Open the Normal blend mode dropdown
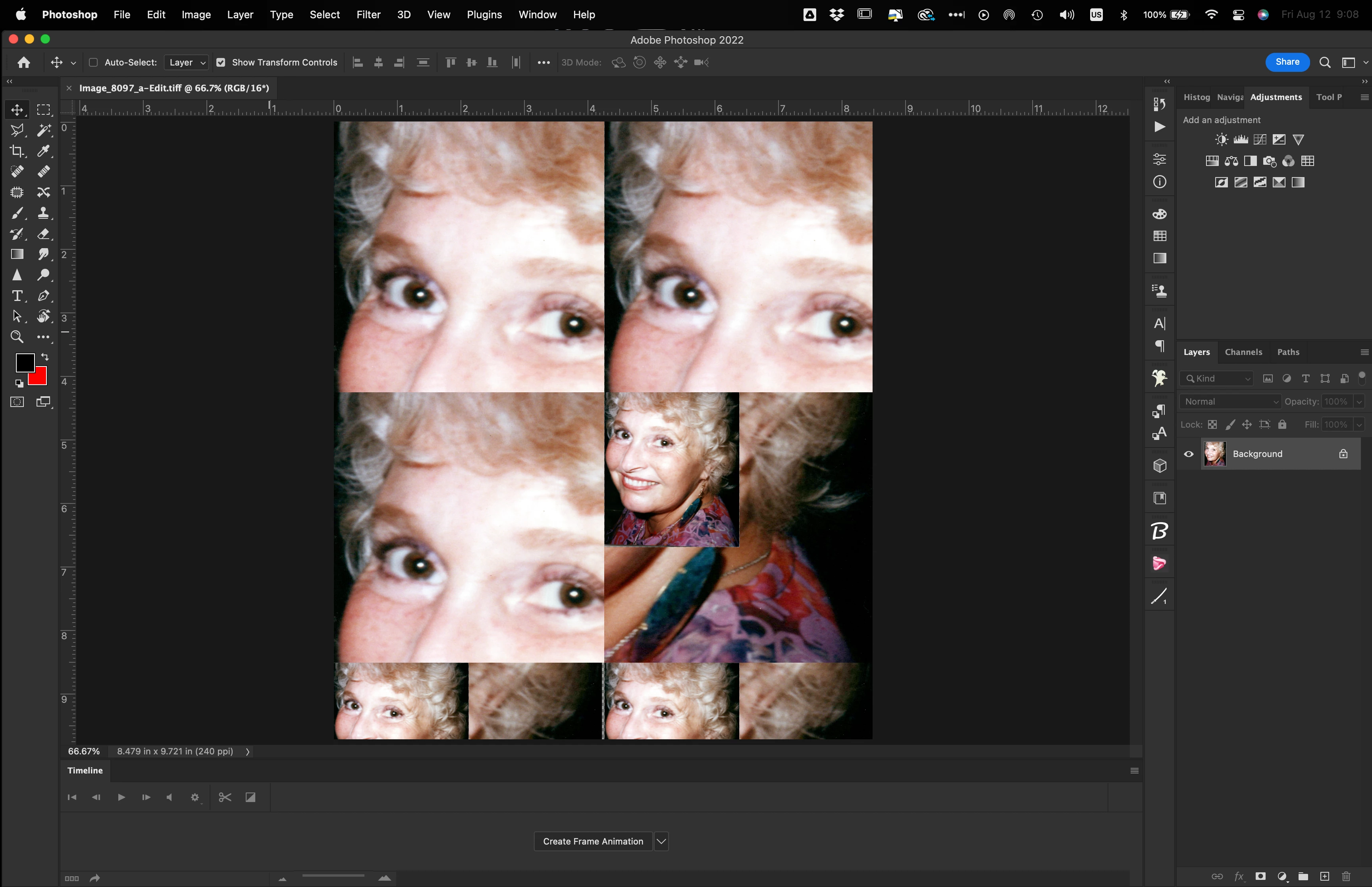The height and width of the screenshot is (887, 1372). [x=1230, y=401]
